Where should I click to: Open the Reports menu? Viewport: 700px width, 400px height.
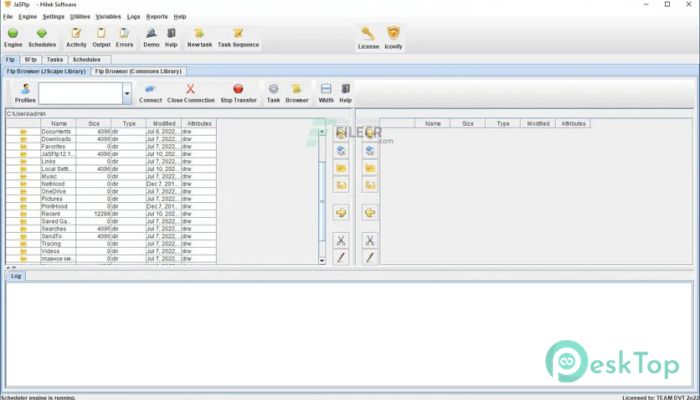pyautogui.click(x=157, y=17)
